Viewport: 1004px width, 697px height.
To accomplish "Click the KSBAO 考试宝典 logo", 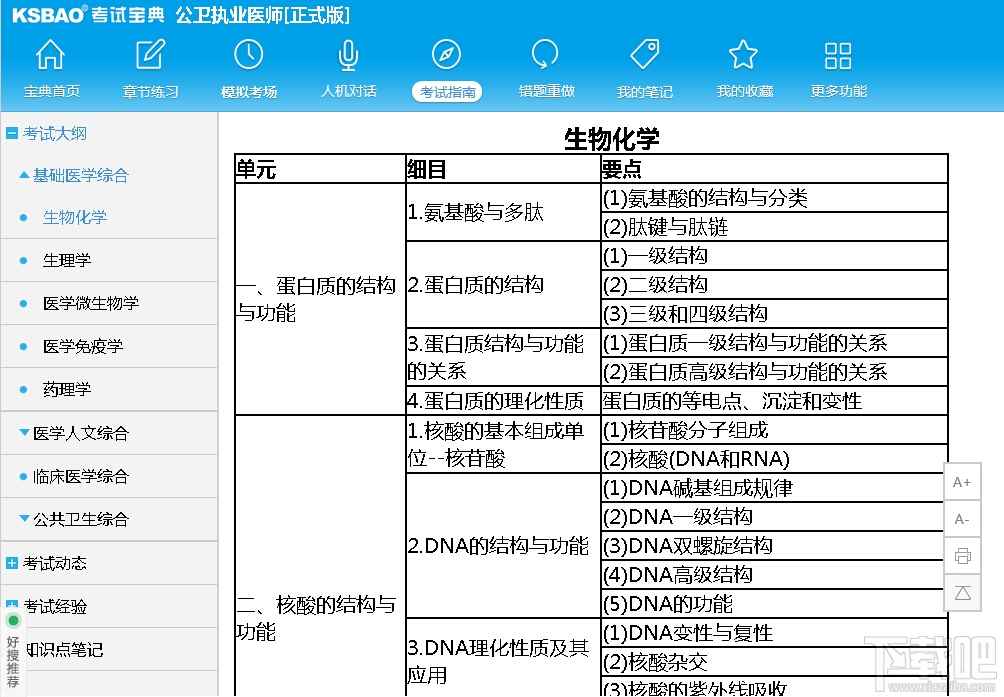I will click(x=88, y=15).
